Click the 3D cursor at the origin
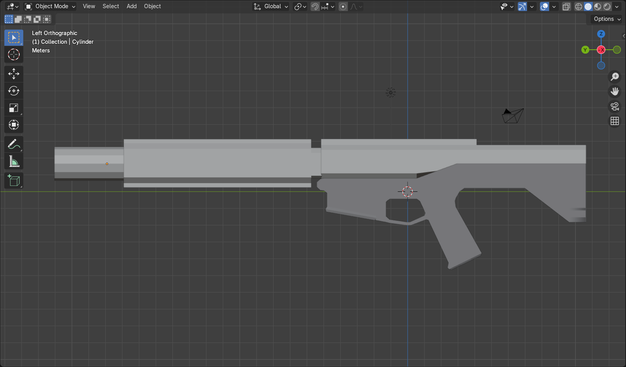 [x=407, y=191]
